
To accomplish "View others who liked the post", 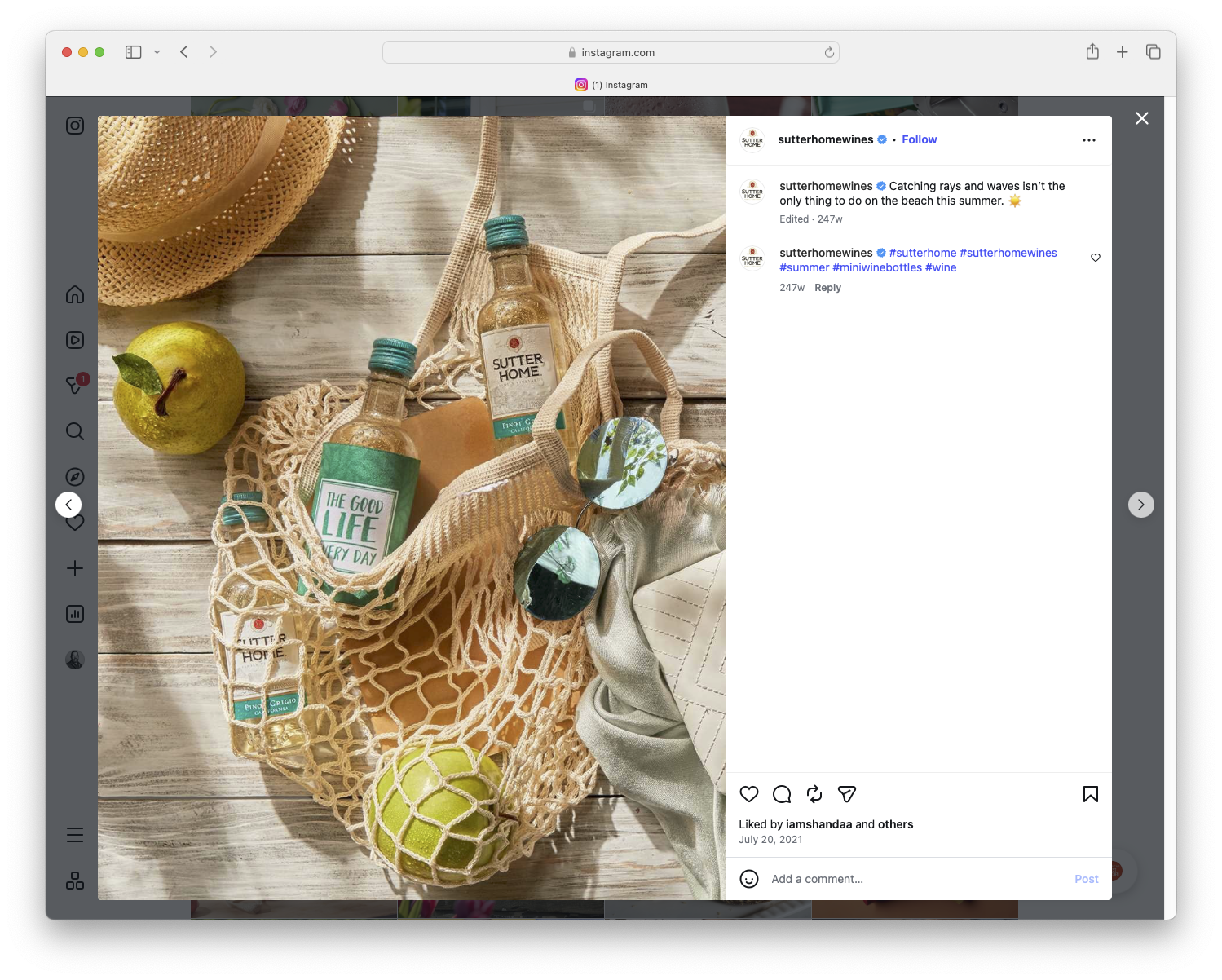I will (896, 824).
